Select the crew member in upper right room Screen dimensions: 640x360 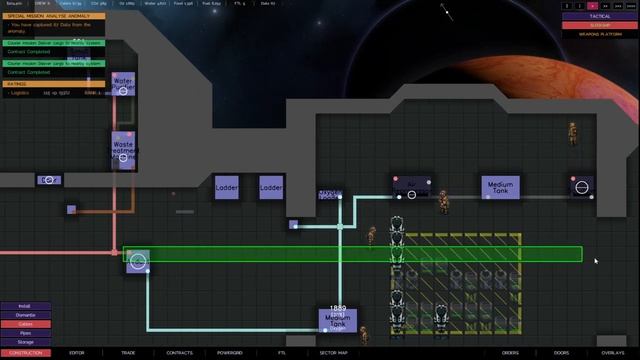[573, 133]
